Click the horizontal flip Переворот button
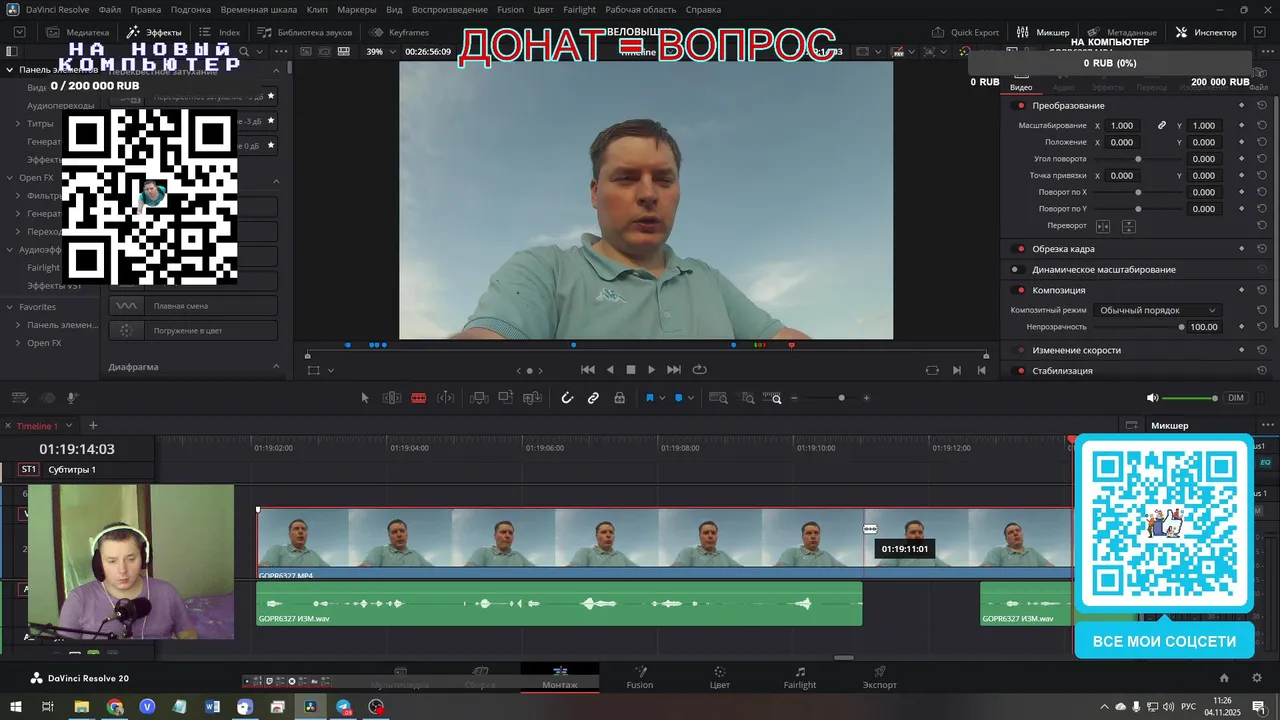 point(1103,226)
